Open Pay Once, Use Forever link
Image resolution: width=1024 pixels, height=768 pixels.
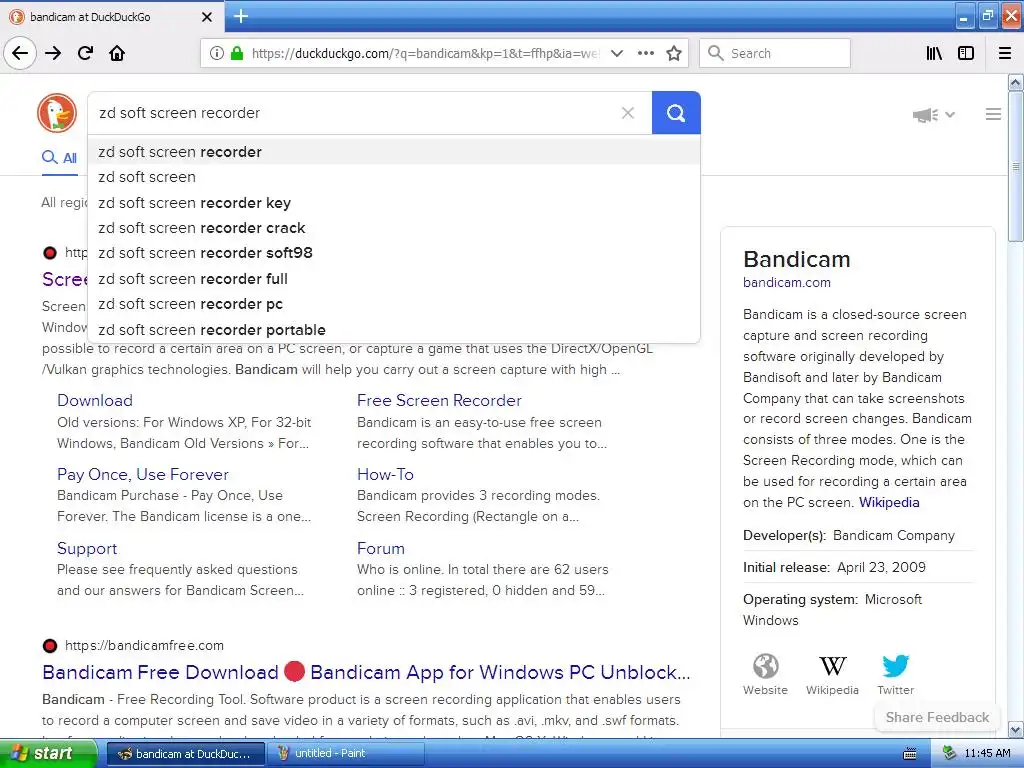coord(143,474)
